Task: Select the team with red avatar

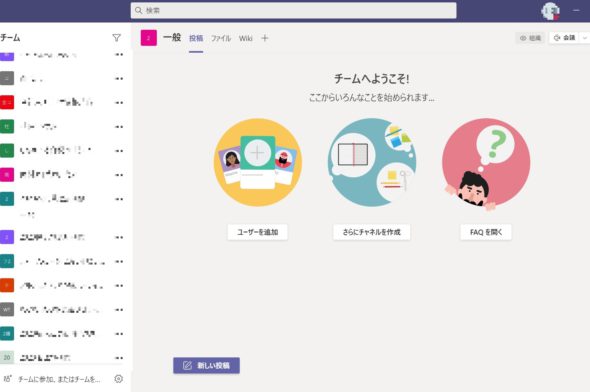Action: pos(56,102)
